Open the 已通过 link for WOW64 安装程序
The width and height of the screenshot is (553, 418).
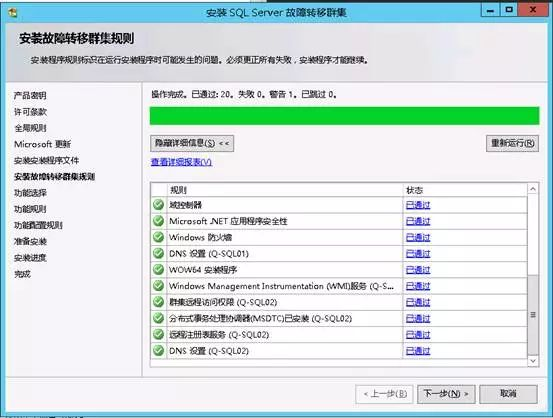[418, 270]
